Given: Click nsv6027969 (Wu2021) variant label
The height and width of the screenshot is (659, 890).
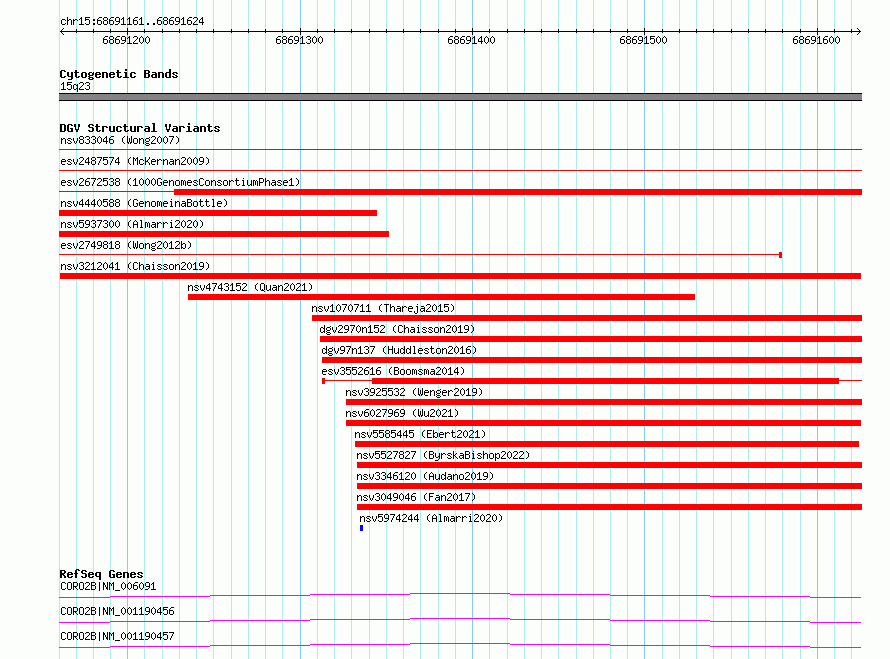Looking at the screenshot, I should point(402,413).
